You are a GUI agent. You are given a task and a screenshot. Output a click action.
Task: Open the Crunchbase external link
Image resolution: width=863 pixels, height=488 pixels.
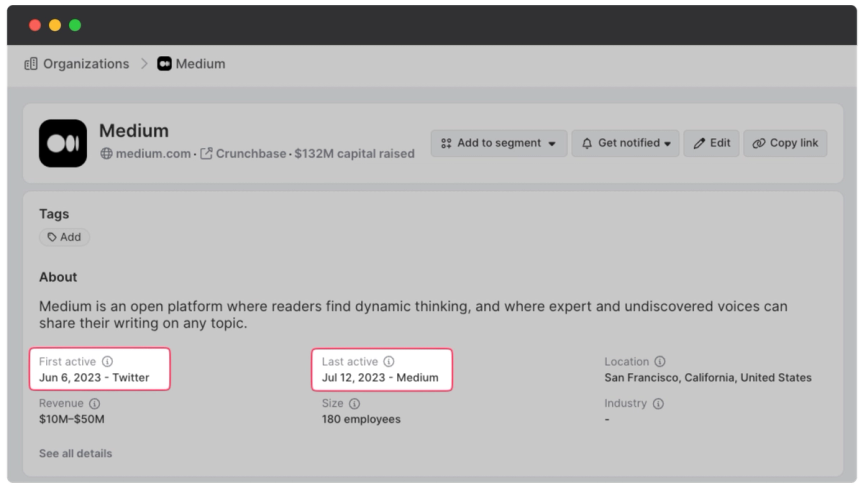[250, 153]
